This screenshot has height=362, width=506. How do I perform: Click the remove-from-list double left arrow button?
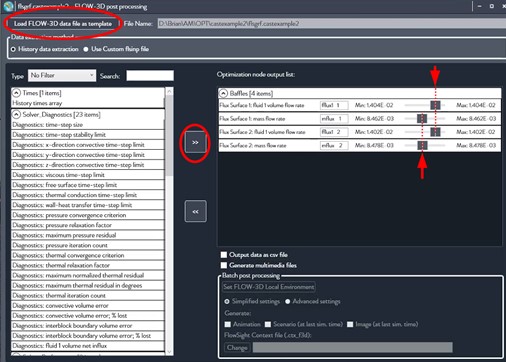(195, 211)
